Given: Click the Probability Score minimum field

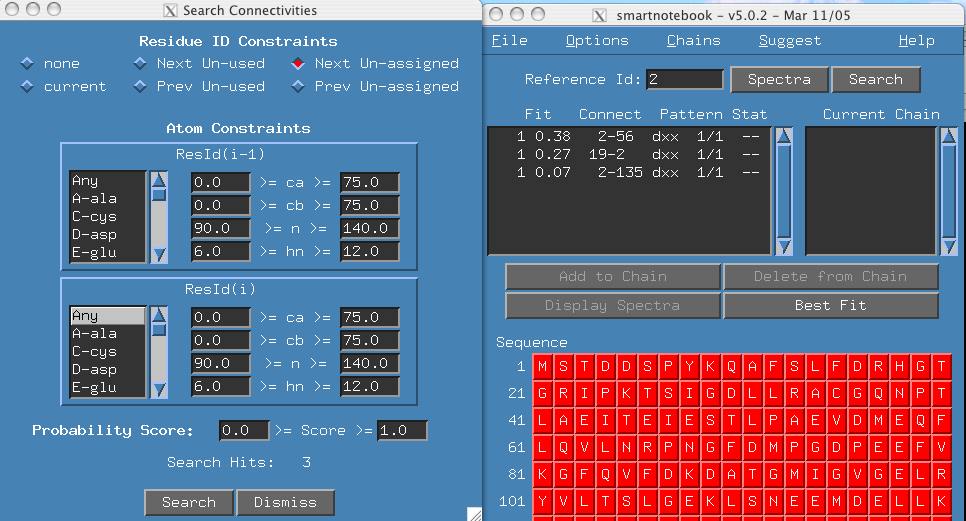Looking at the screenshot, I should [x=244, y=431].
